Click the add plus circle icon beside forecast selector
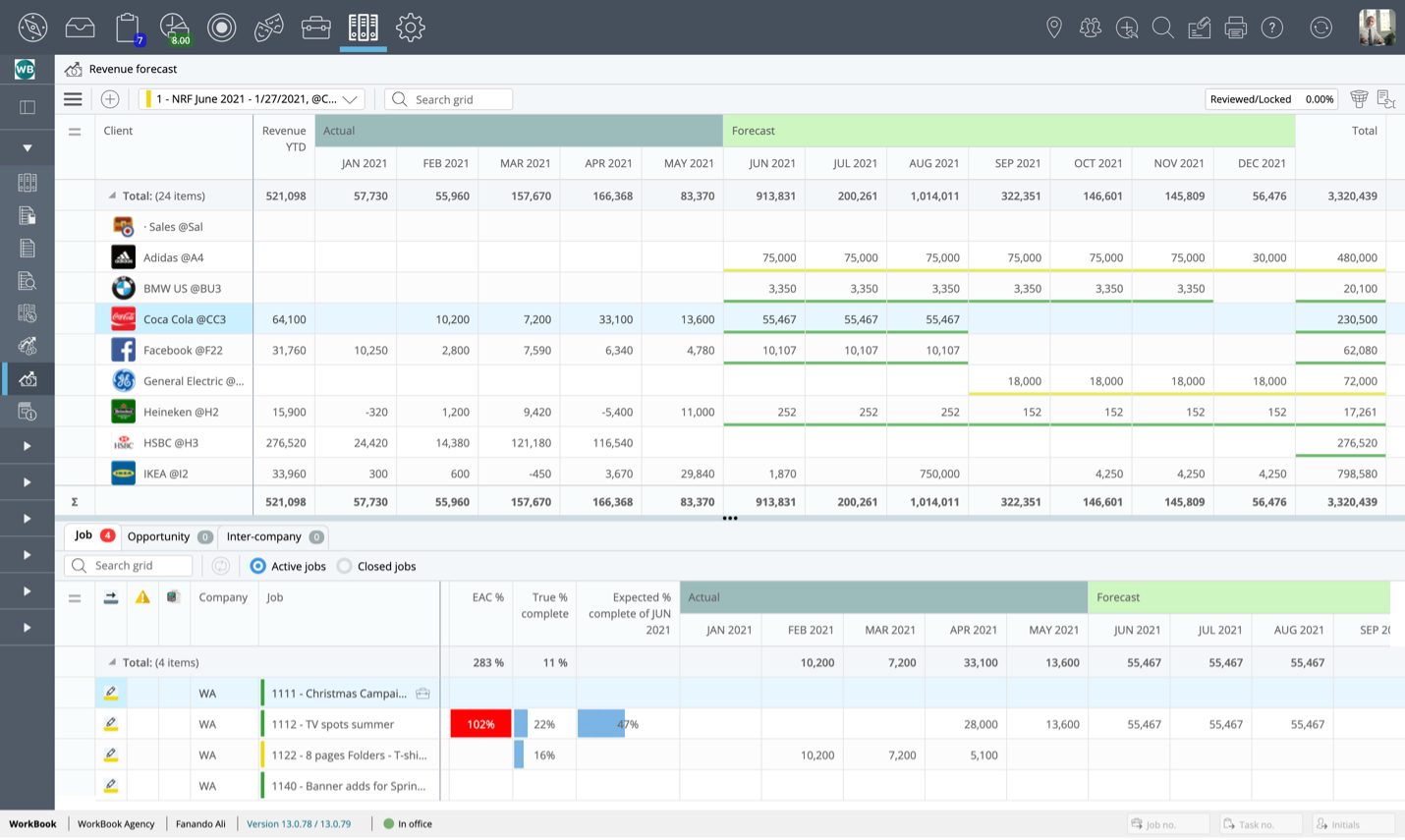Image resolution: width=1405 pixels, height=840 pixels. (110, 99)
